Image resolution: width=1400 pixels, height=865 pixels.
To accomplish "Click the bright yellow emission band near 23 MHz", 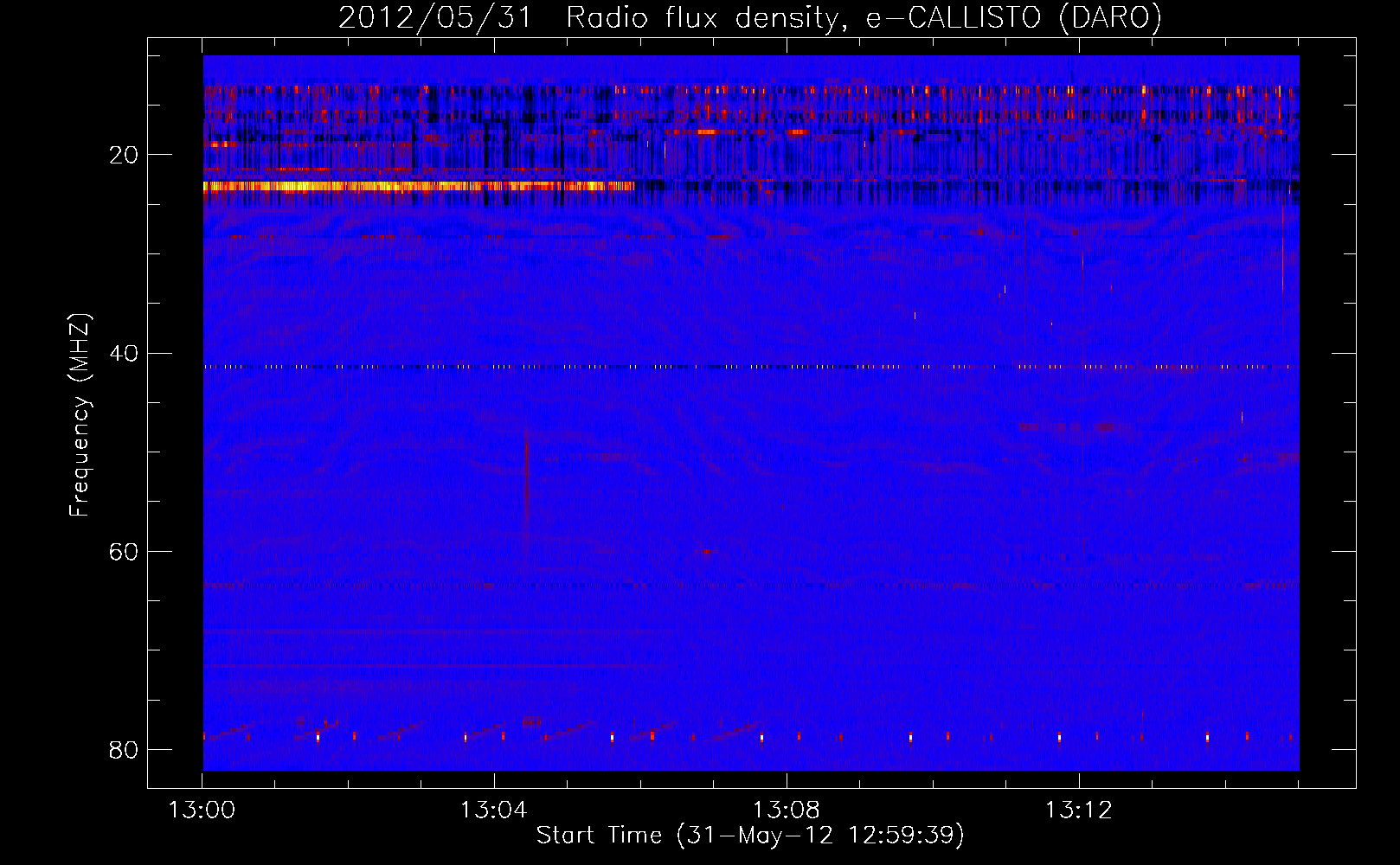I will pos(419,186).
